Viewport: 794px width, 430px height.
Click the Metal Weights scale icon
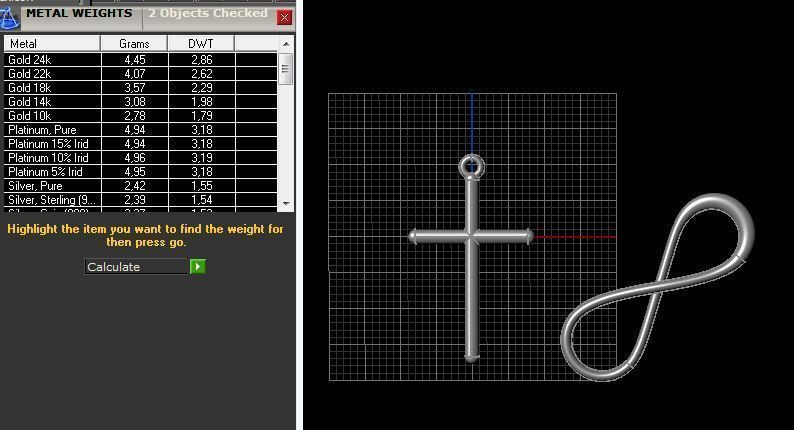[9, 18]
